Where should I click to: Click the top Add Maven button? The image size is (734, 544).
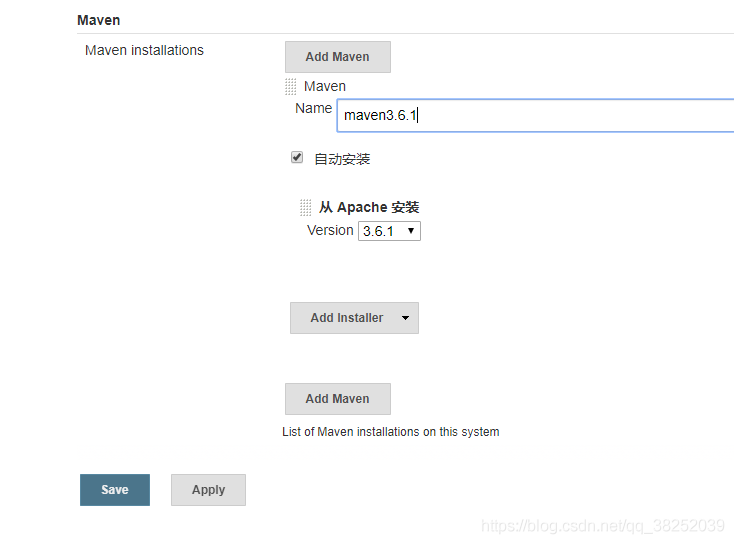[x=337, y=57]
